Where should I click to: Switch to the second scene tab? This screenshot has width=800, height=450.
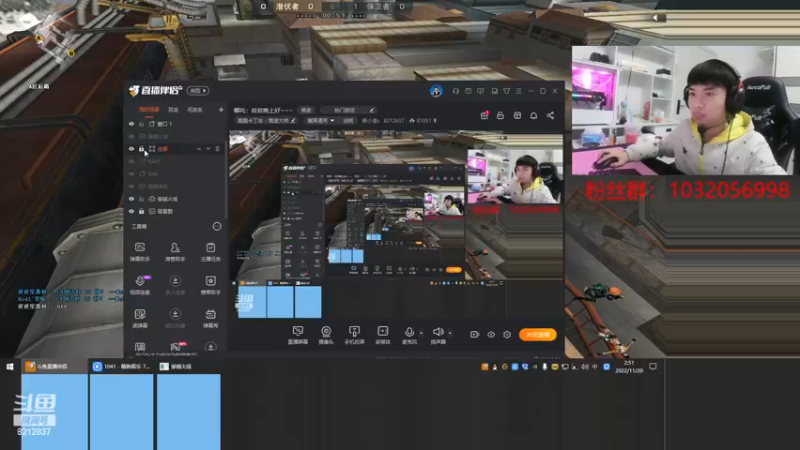tap(173, 110)
